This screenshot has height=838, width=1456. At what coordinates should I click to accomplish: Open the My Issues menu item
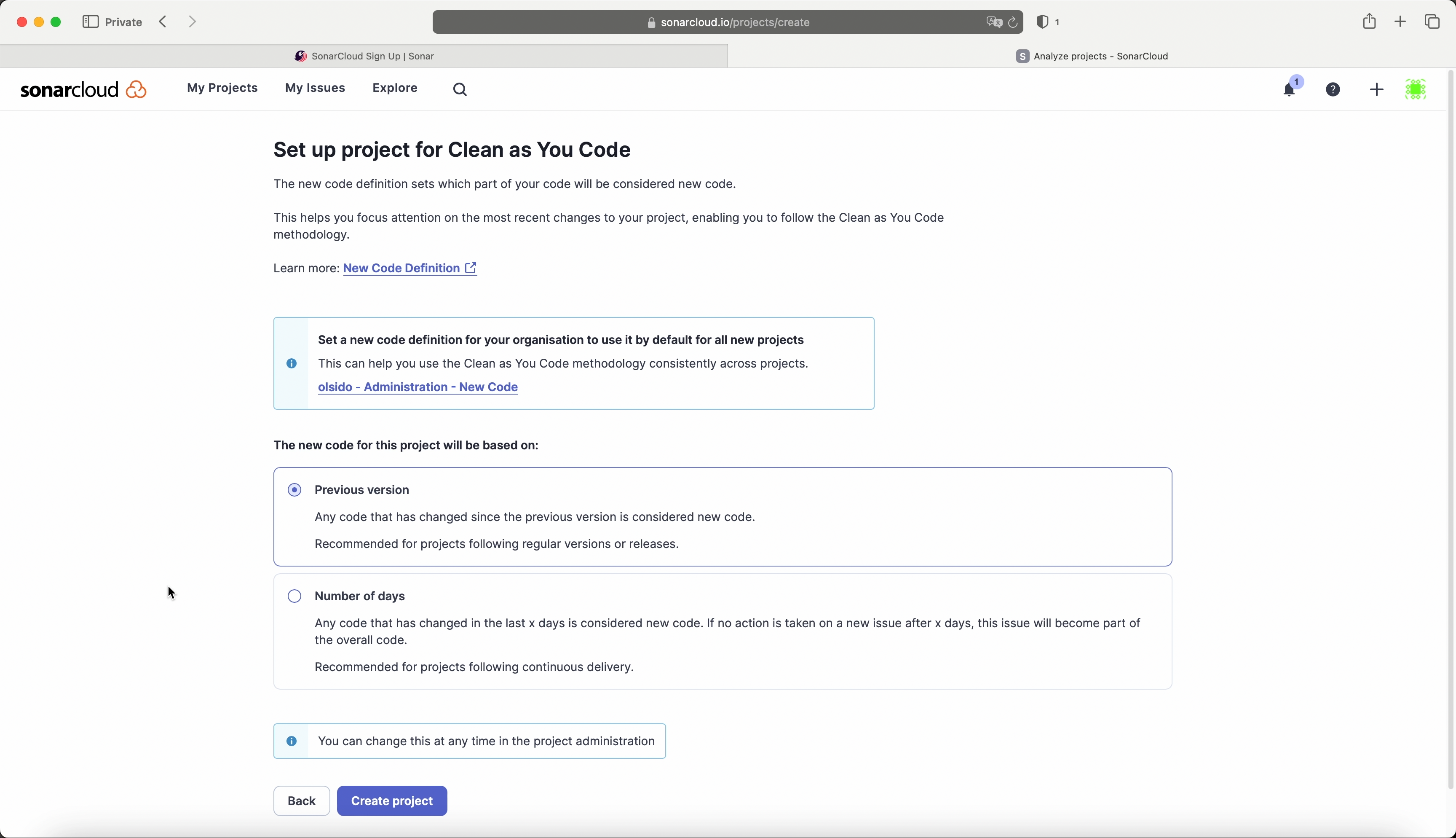[315, 88]
